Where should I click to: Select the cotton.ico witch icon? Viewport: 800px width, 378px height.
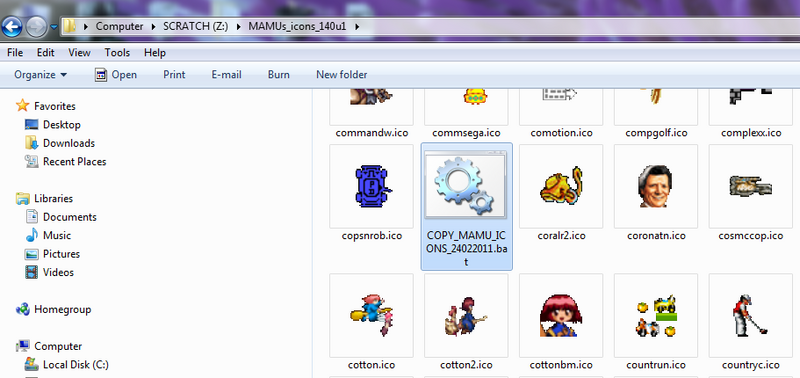(372, 315)
